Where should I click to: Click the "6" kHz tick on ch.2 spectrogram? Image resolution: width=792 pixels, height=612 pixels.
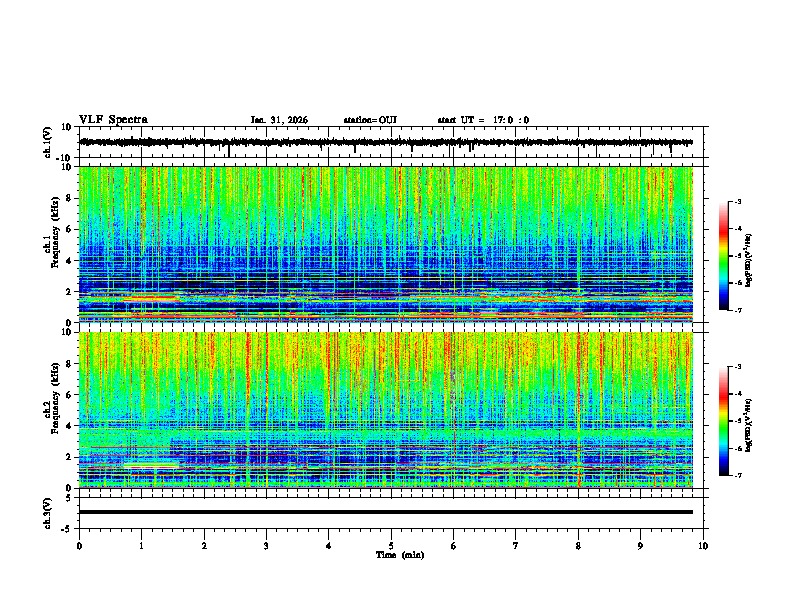69,395
